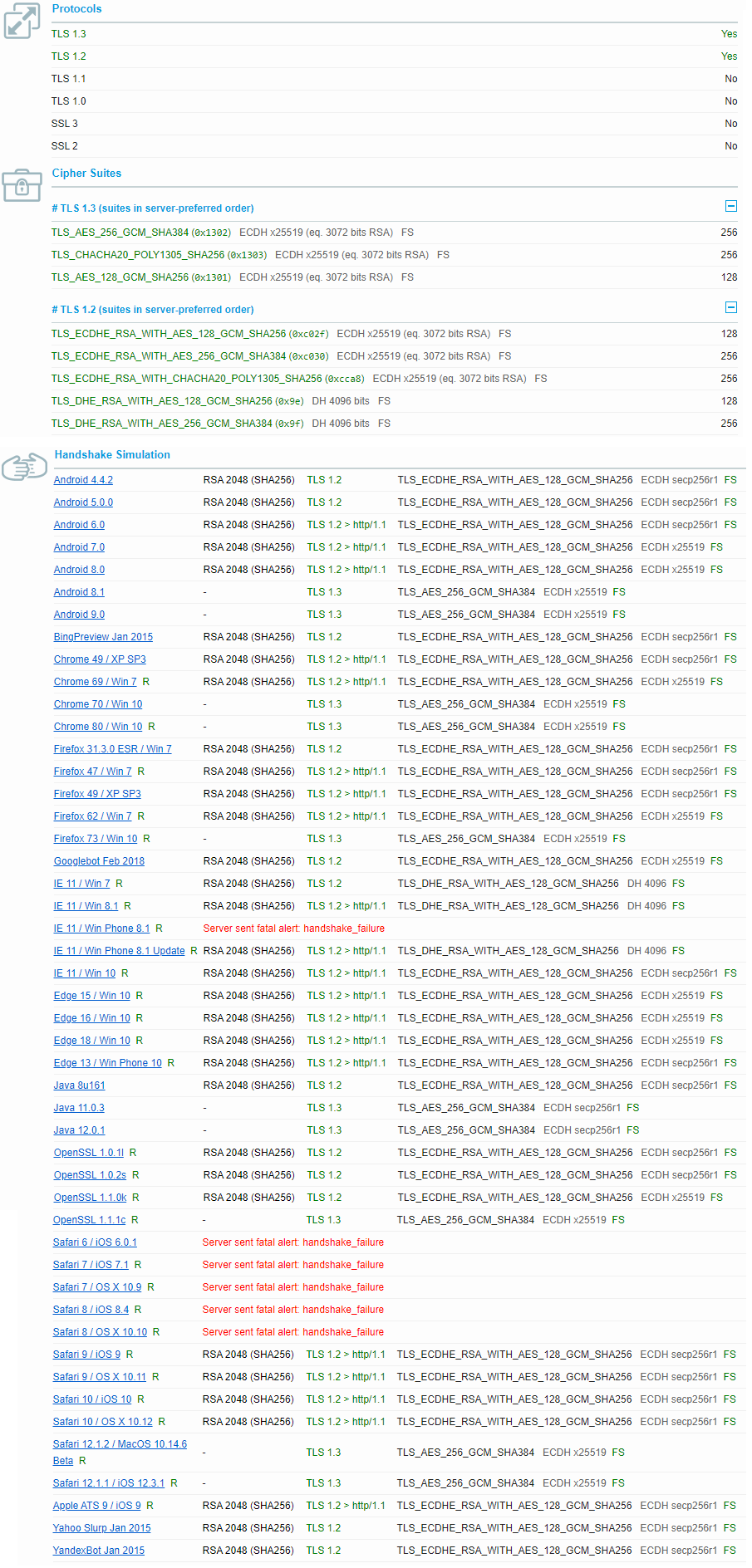
Task: Open Googlebot Feb 2018 client details
Action: (99, 861)
